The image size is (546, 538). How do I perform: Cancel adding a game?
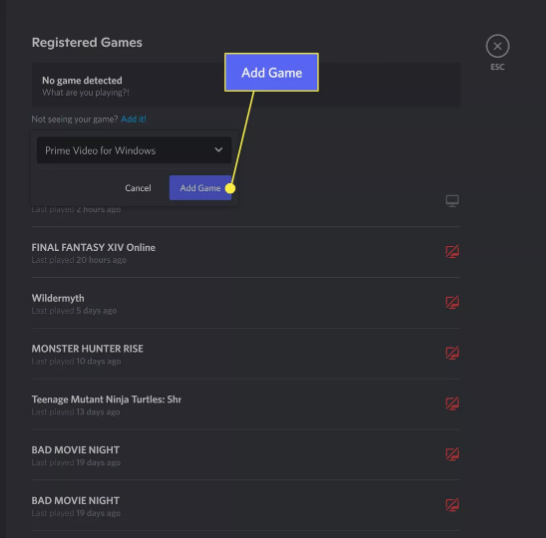[138, 188]
